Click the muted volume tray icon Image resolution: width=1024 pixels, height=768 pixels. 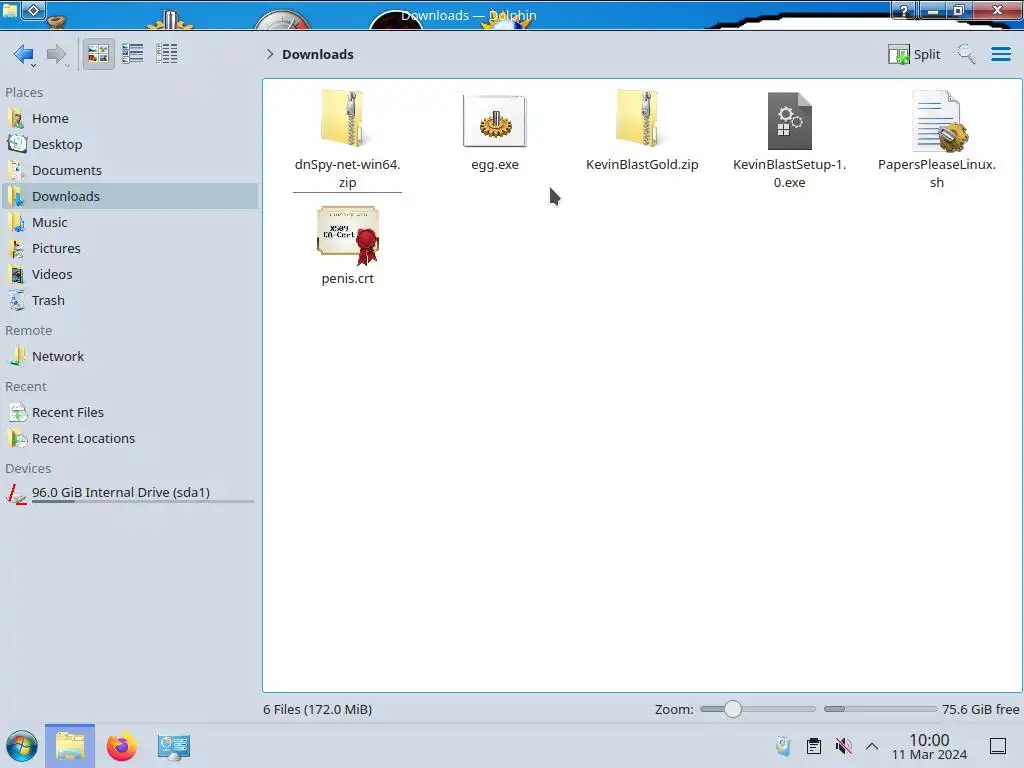pos(844,746)
